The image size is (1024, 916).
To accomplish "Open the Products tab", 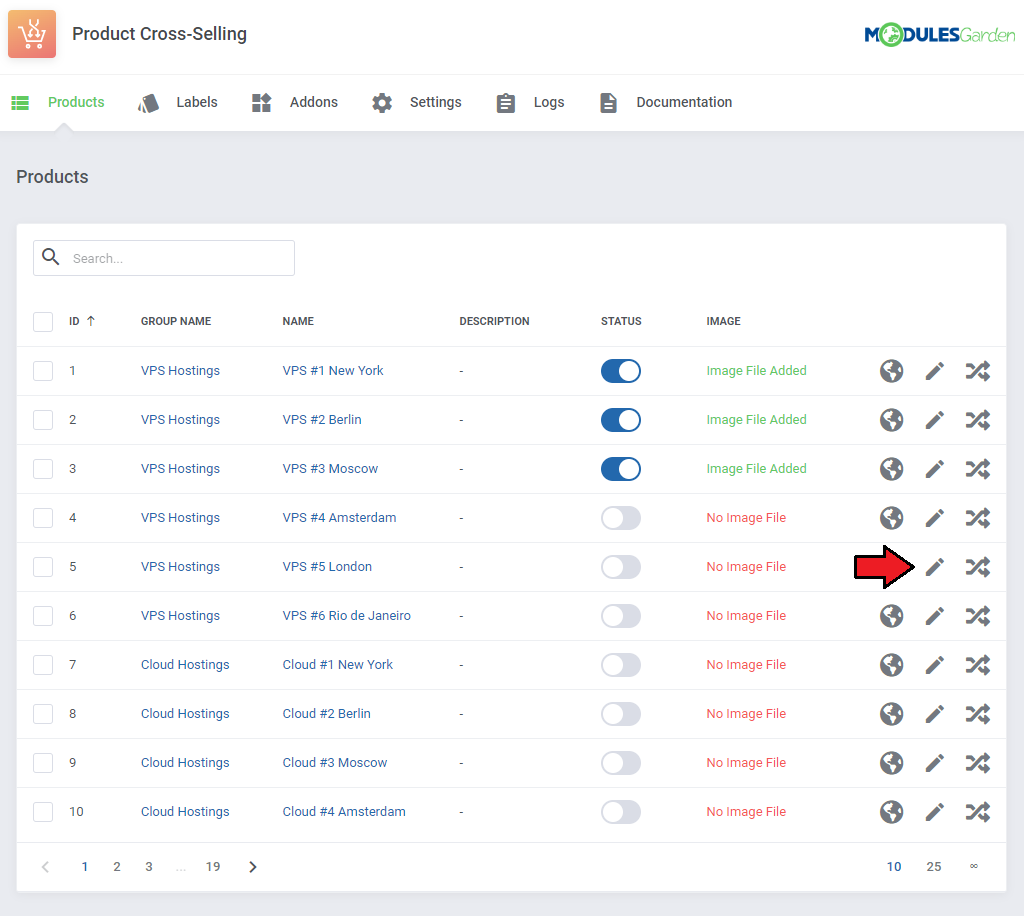I will [x=57, y=103].
